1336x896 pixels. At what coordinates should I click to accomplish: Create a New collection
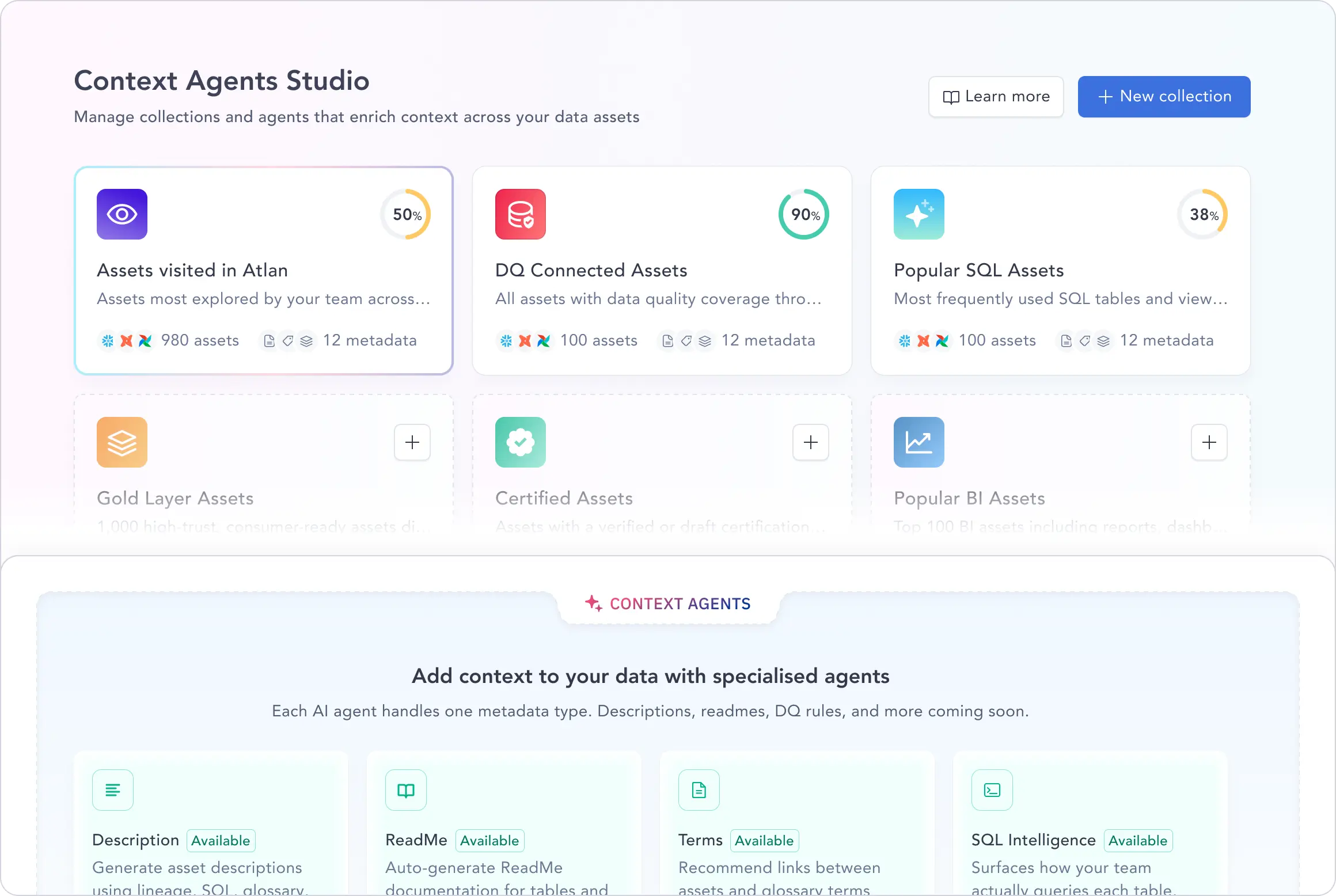1164,96
